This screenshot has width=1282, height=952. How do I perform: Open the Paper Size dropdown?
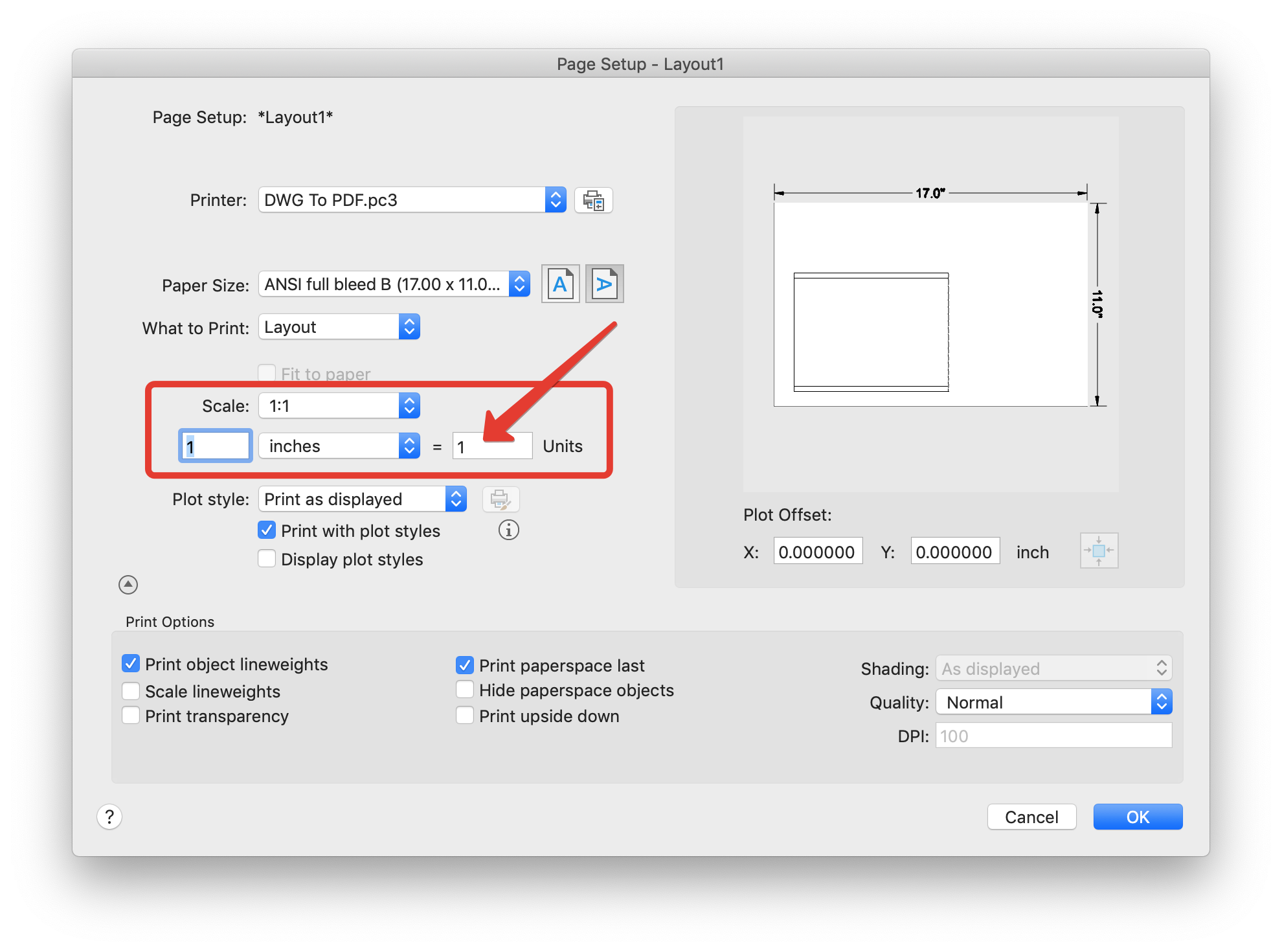tap(394, 284)
